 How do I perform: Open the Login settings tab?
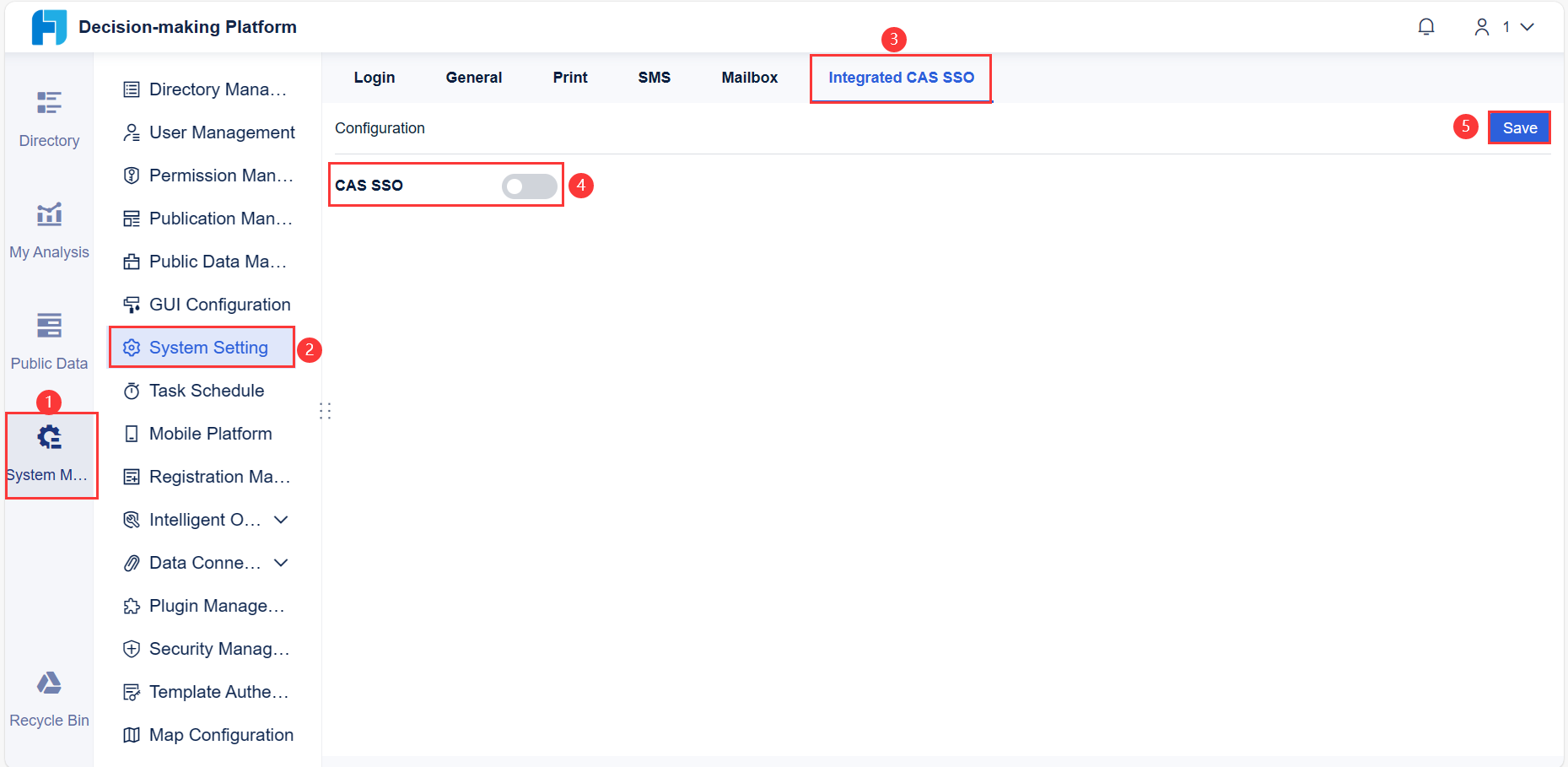point(374,77)
